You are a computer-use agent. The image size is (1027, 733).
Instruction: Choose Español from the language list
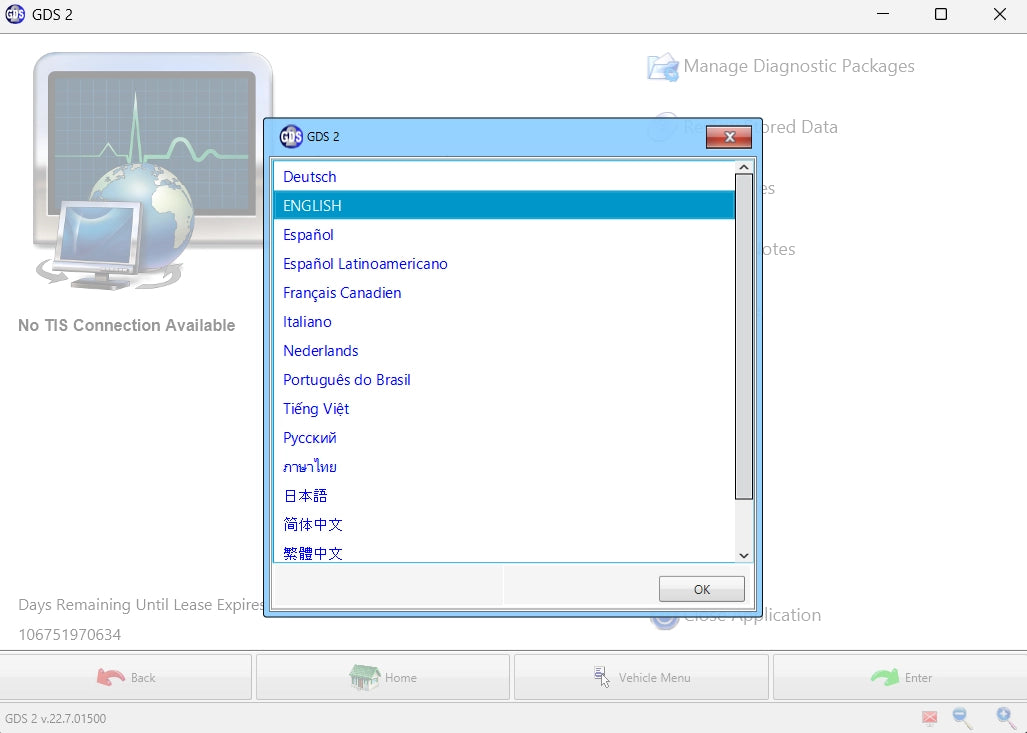[504, 235]
